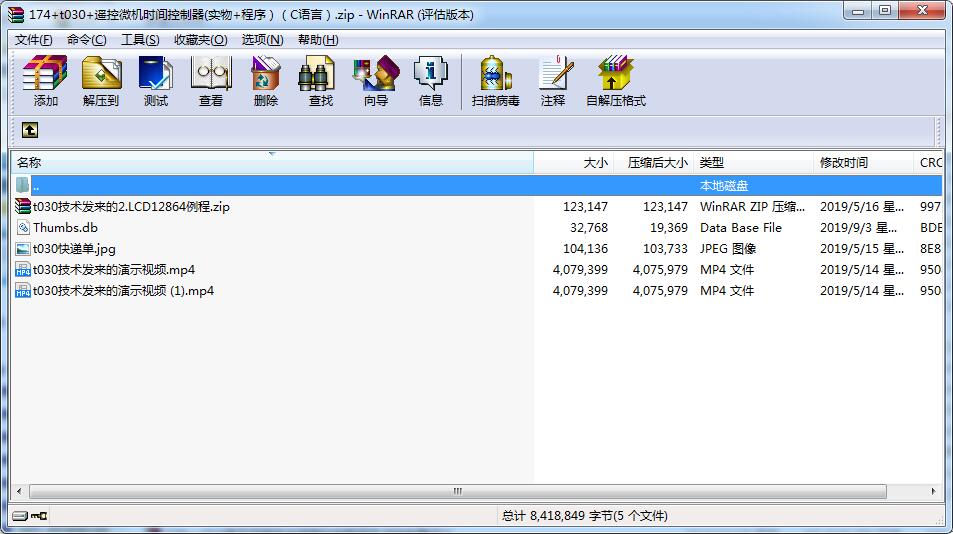Click the 本地磁盘 type cell

724,186
